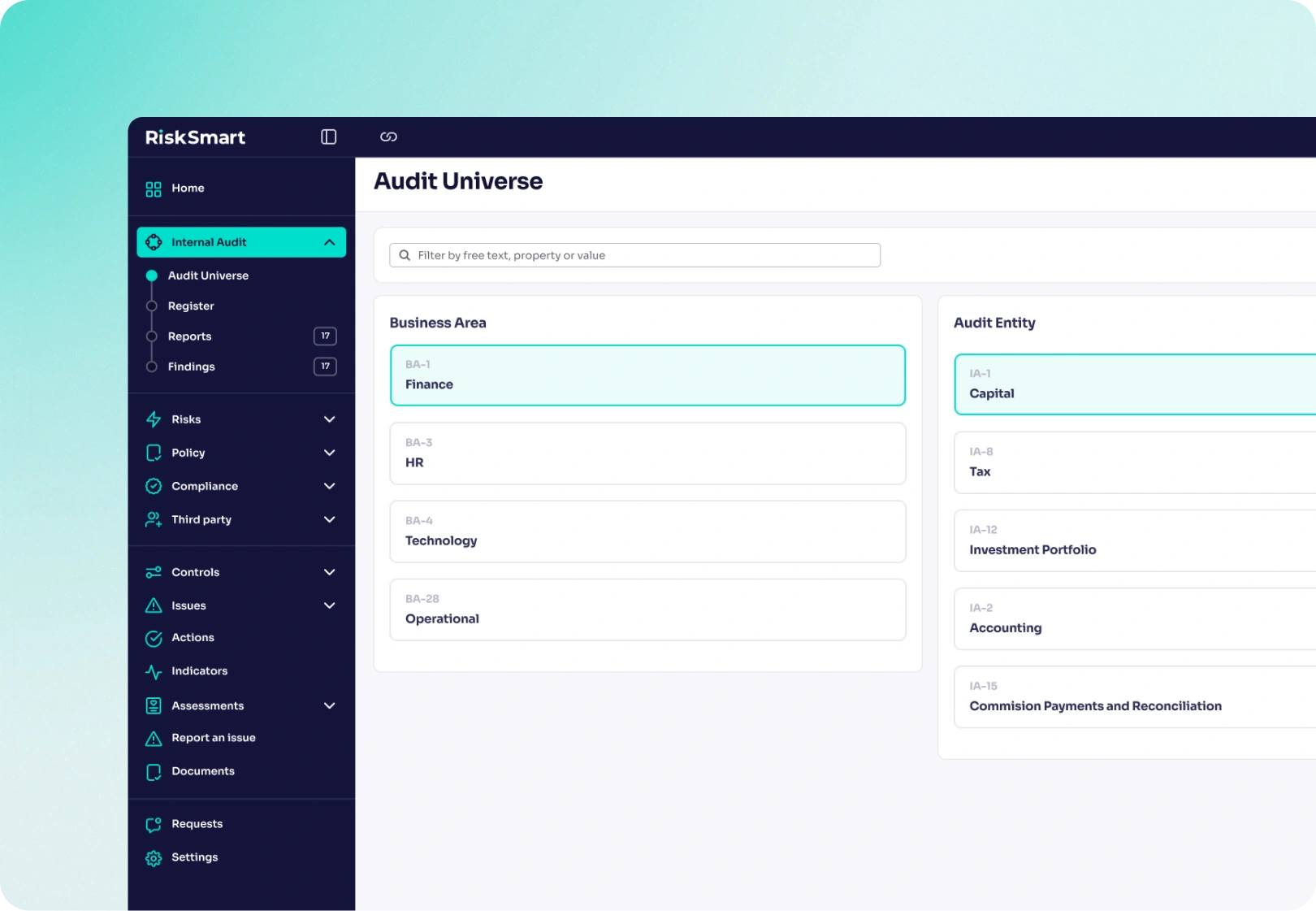
Task: Click the Actions check-circle icon
Action: tap(154, 638)
